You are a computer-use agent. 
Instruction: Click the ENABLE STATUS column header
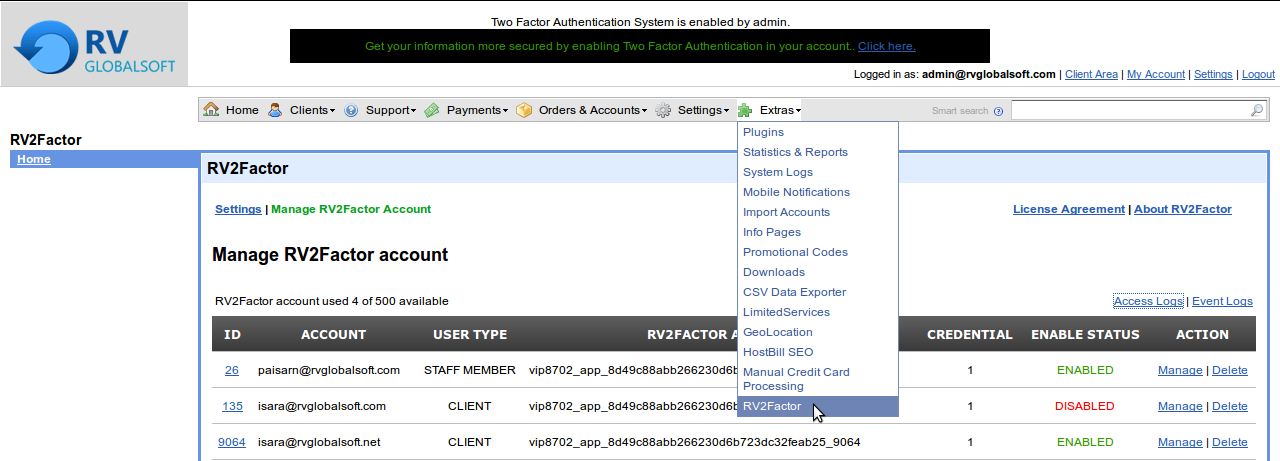click(1085, 334)
